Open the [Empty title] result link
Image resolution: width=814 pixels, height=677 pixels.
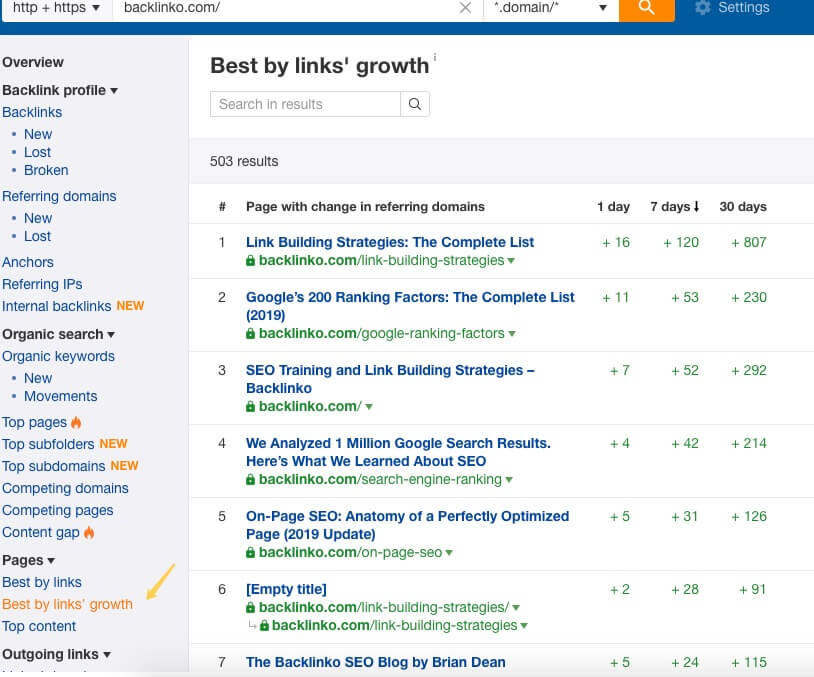click(286, 589)
